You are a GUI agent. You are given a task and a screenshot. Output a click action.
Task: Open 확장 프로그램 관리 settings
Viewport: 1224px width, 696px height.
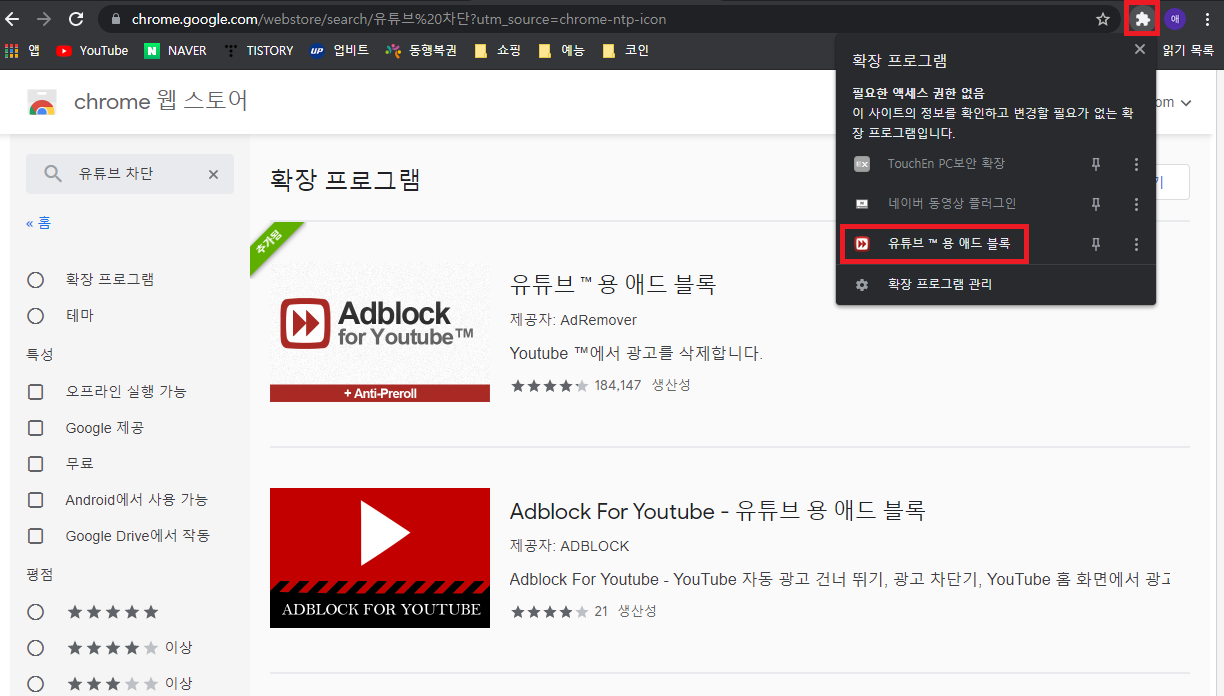point(940,285)
